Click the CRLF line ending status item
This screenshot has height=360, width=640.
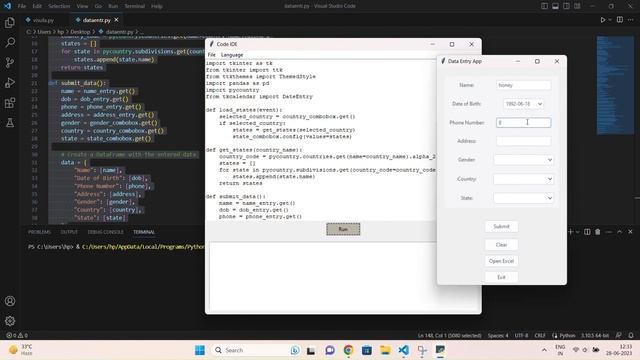(540, 335)
